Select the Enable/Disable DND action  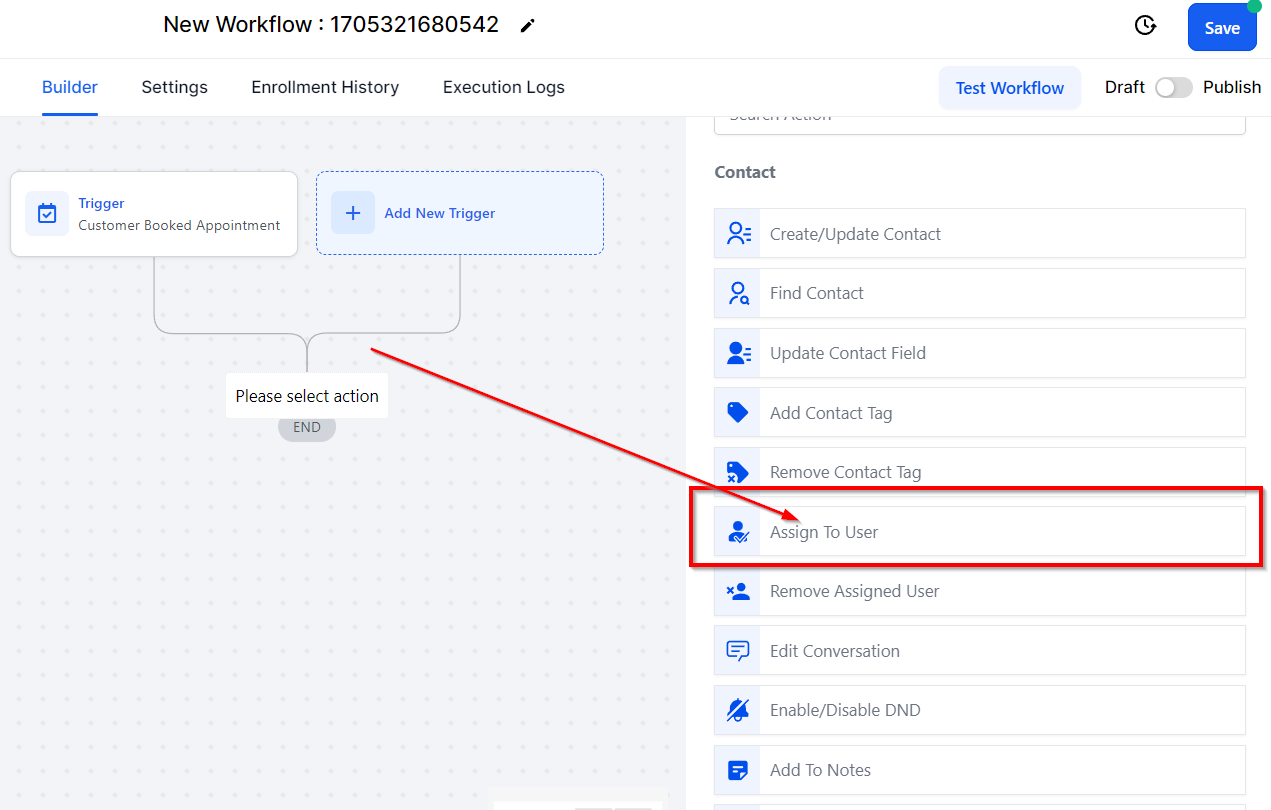(980, 710)
